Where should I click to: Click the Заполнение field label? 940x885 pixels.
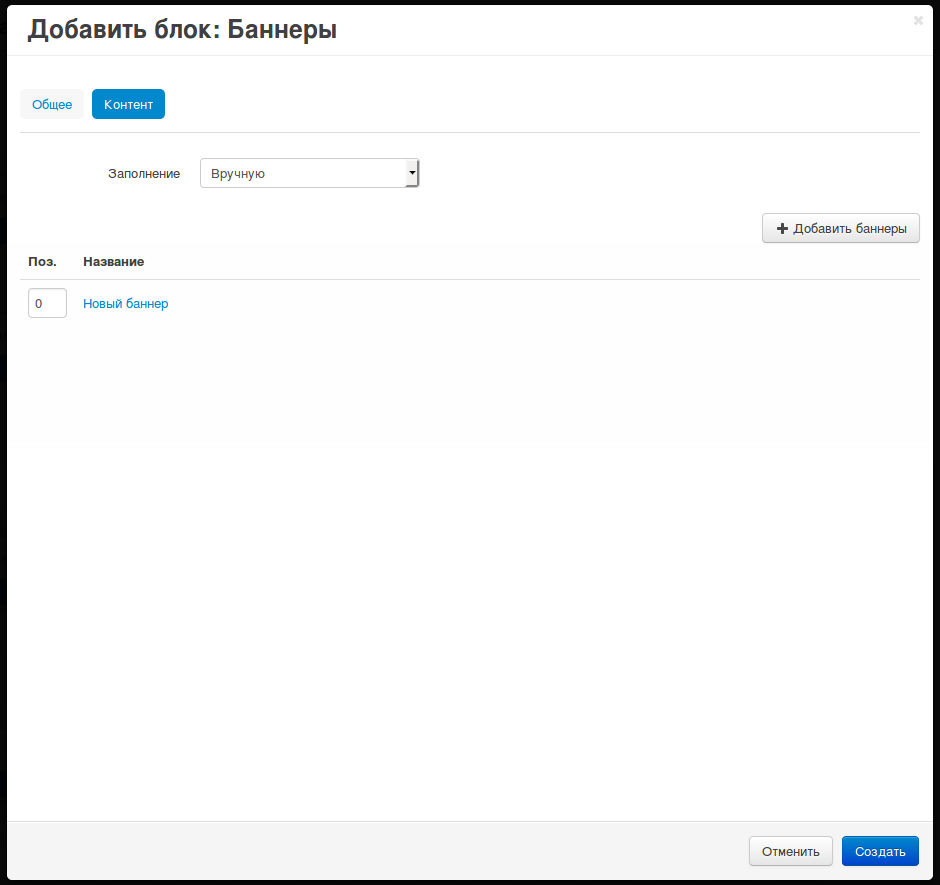[x=144, y=173]
